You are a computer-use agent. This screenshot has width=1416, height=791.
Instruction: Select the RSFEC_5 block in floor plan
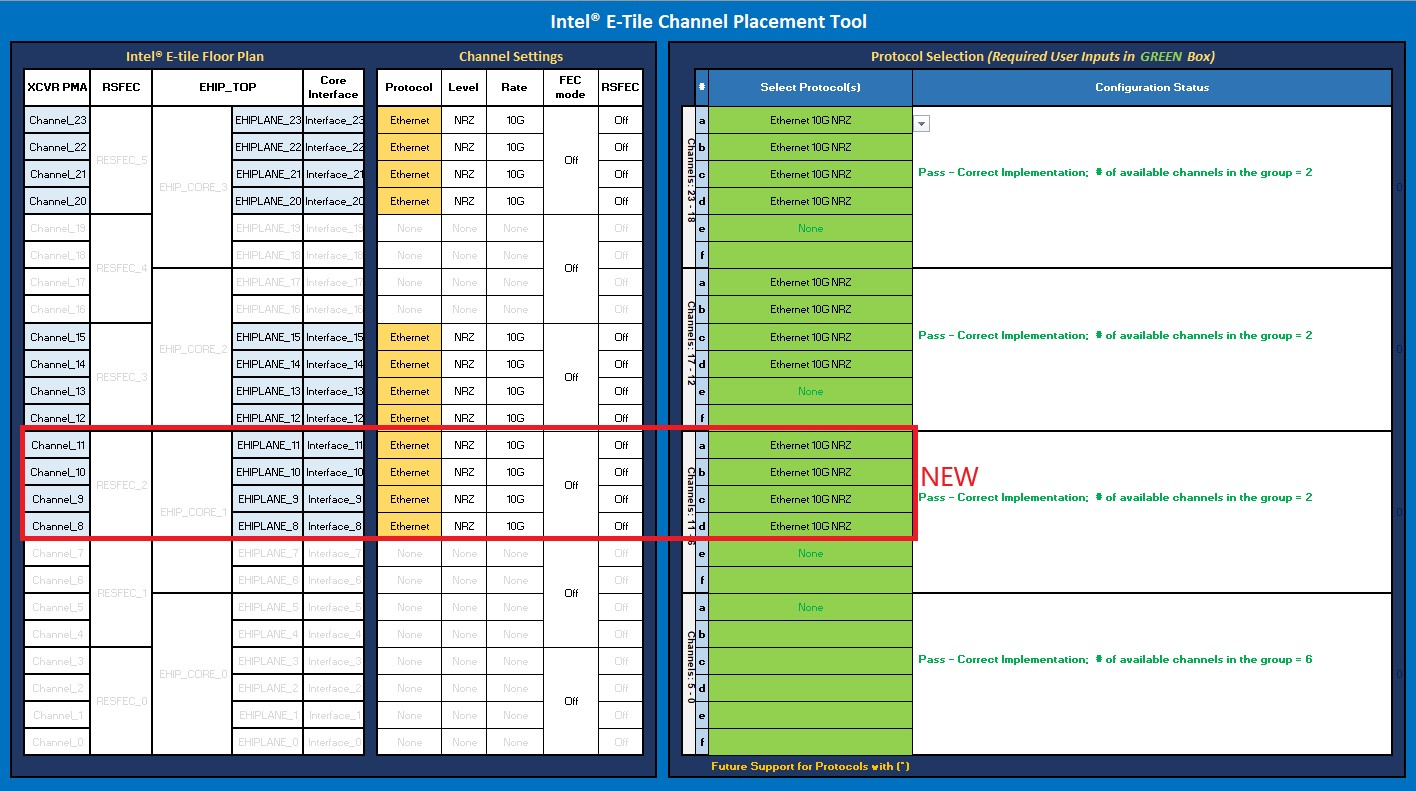(x=121, y=160)
